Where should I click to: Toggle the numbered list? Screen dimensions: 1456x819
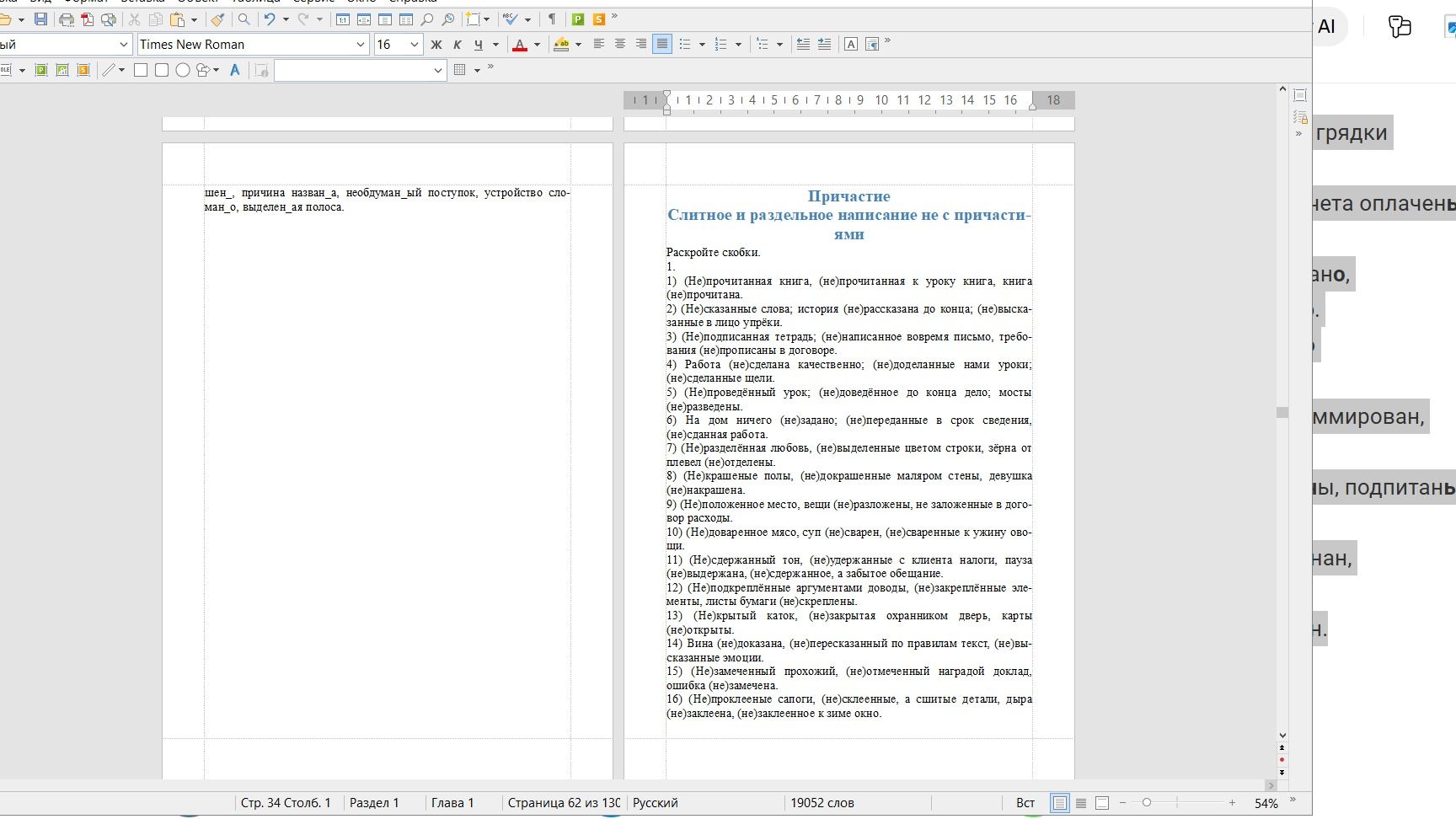721,44
